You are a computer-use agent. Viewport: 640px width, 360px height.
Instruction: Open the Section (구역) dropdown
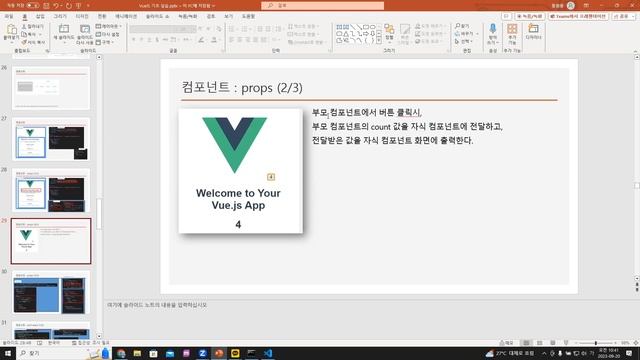[x=104, y=42]
